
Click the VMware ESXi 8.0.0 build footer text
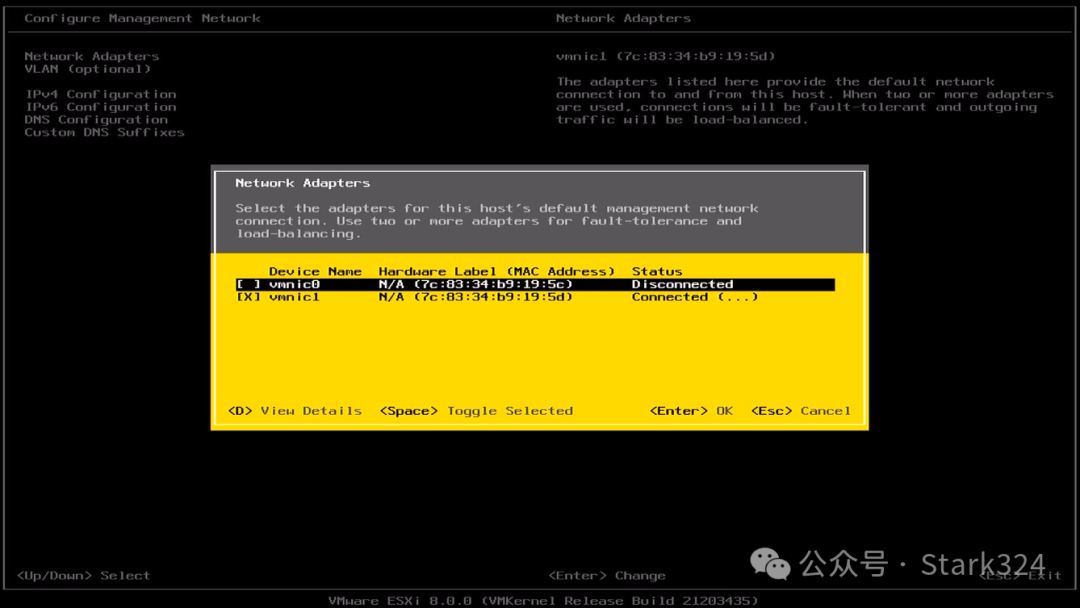coord(543,601)
